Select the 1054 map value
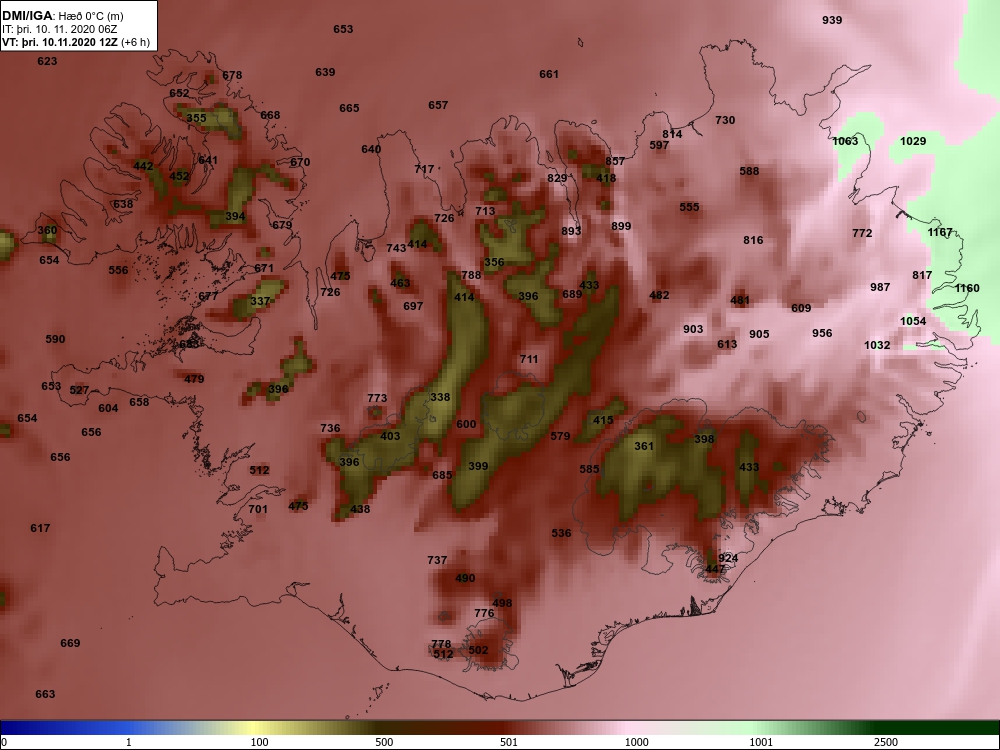 pyautogui.click(x=913, y=321)
